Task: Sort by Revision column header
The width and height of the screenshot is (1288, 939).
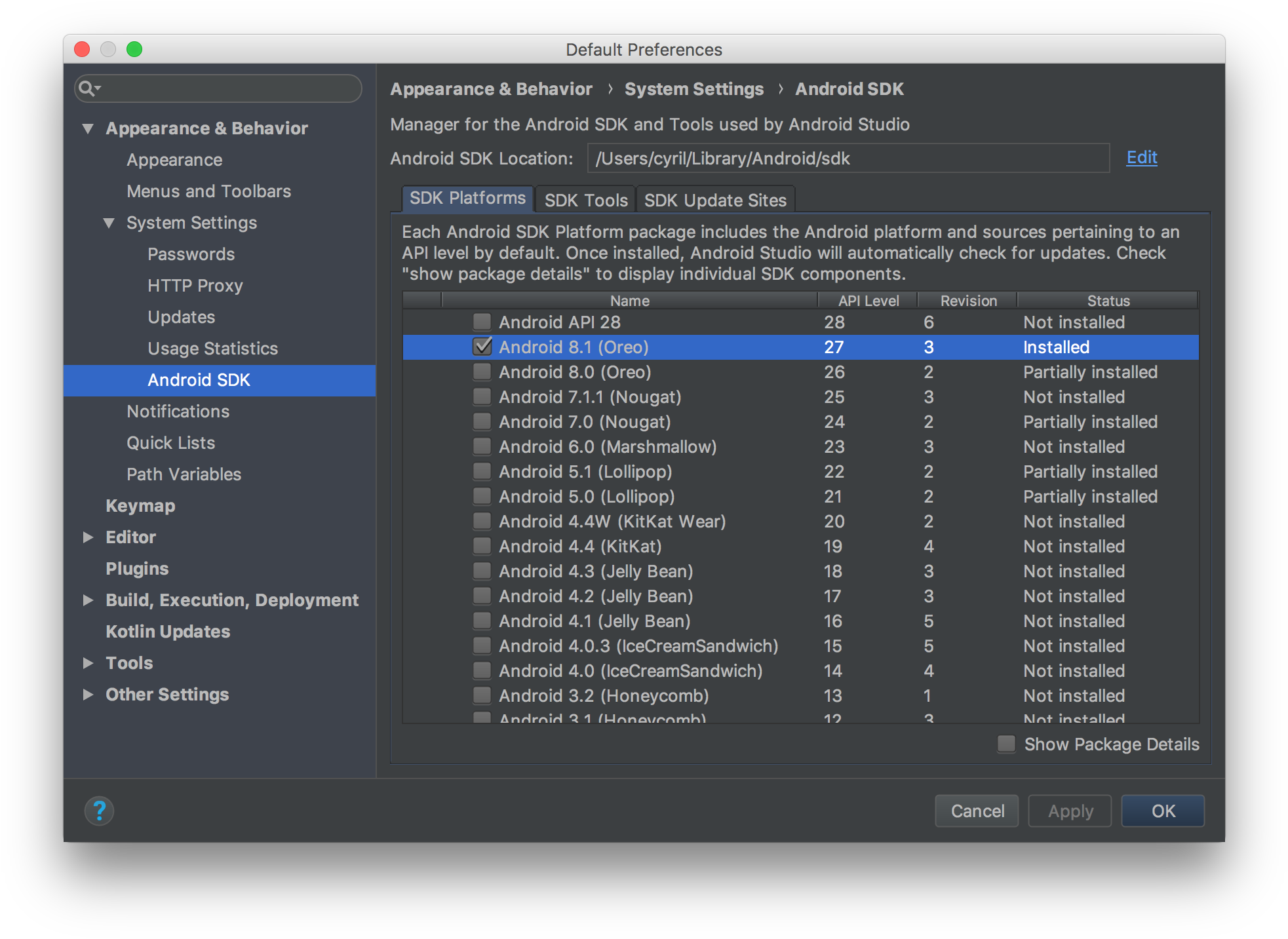Action: click(x=967, y=300)
